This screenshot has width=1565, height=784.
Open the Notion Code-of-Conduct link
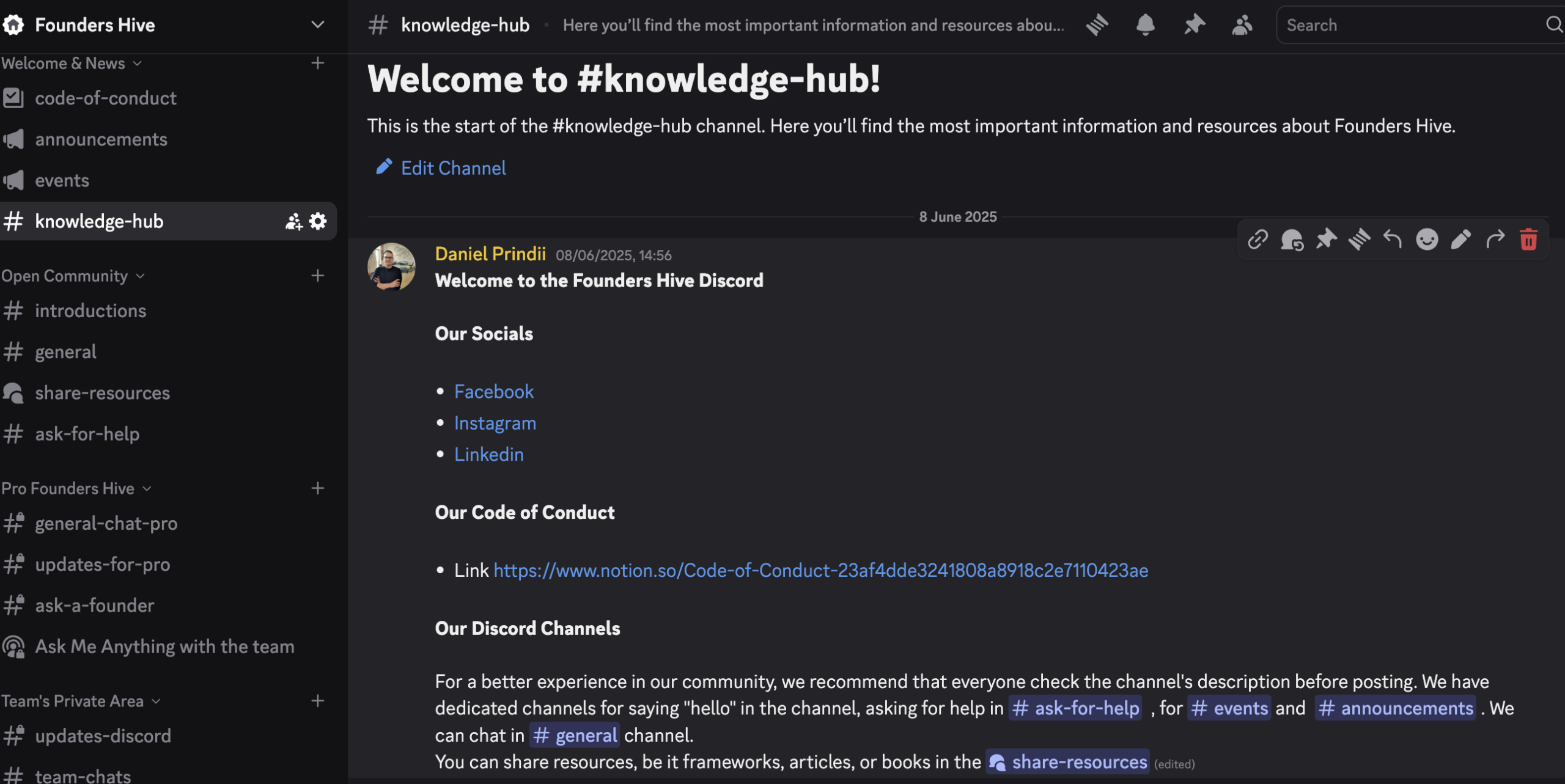[x=820, y=570]
